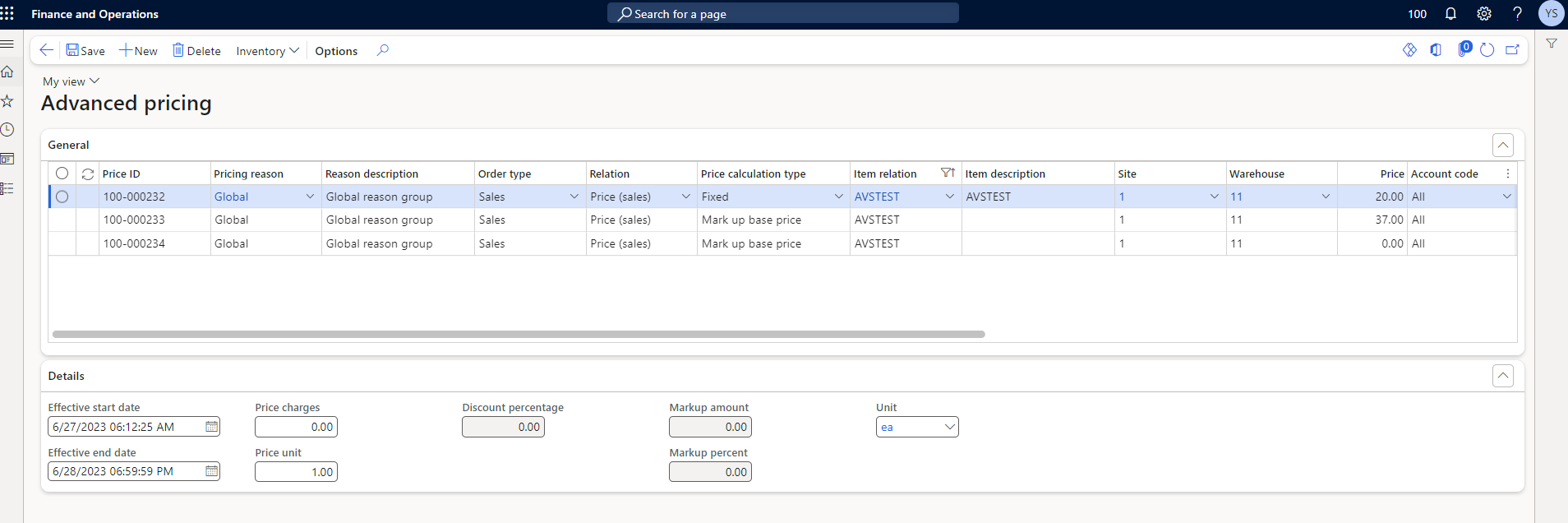This screenshot has height=523, width=1568.
Task: Refresh the page with the circular arrow
Action: click(x=1487, y=50)
